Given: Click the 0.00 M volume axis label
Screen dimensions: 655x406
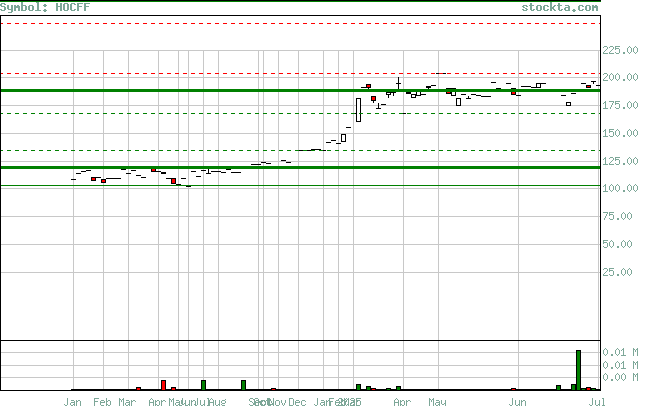Looking at the screenshot, I should click(620, 377).
